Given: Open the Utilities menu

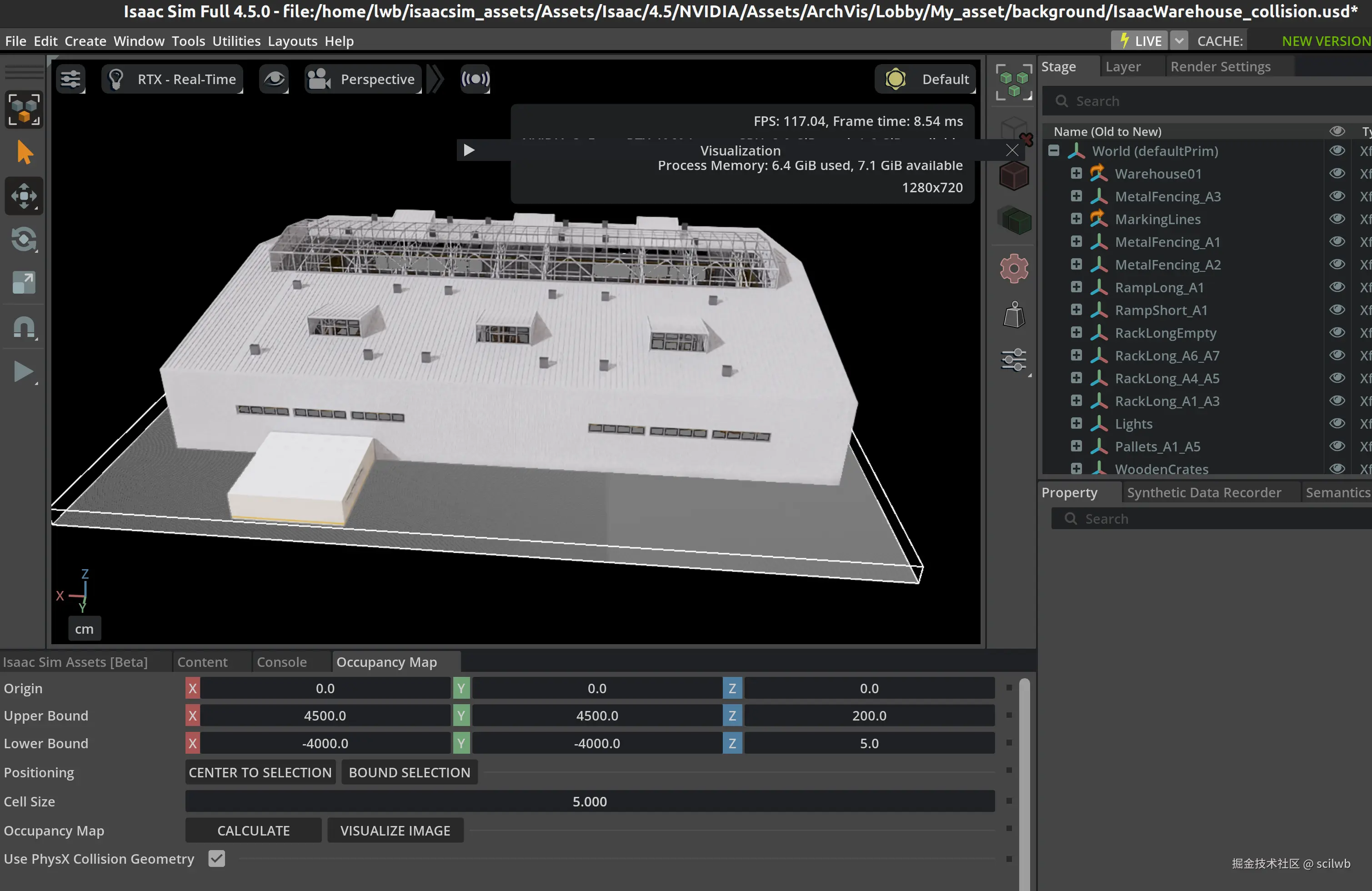Looking at the screenshot, I should pos(236,41).
